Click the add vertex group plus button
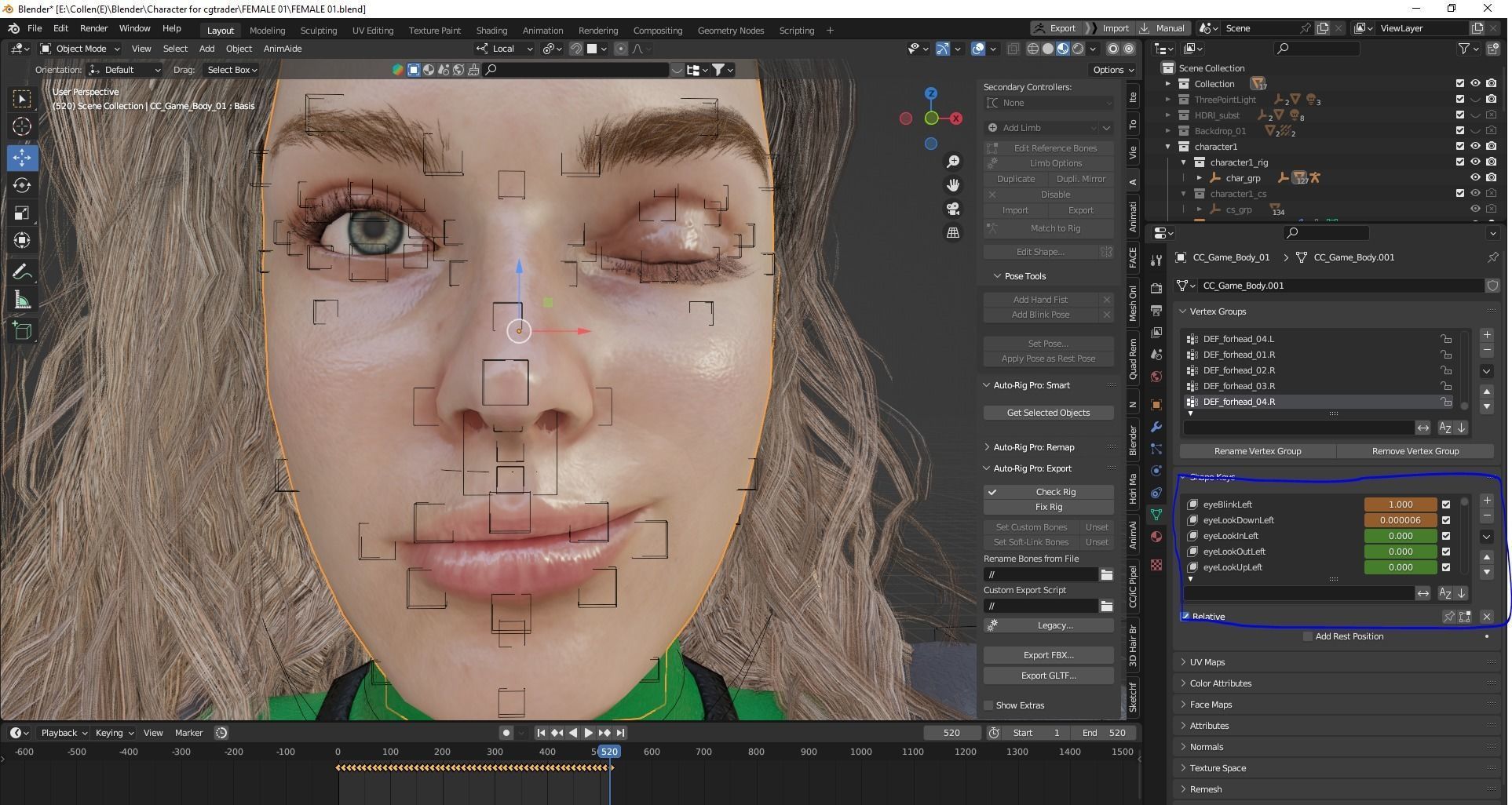 [1486, 335]
